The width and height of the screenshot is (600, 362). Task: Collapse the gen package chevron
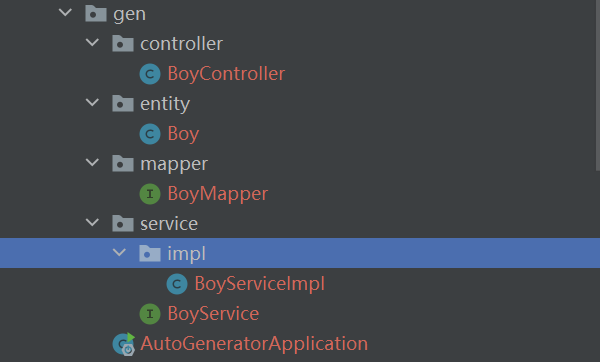65,13
